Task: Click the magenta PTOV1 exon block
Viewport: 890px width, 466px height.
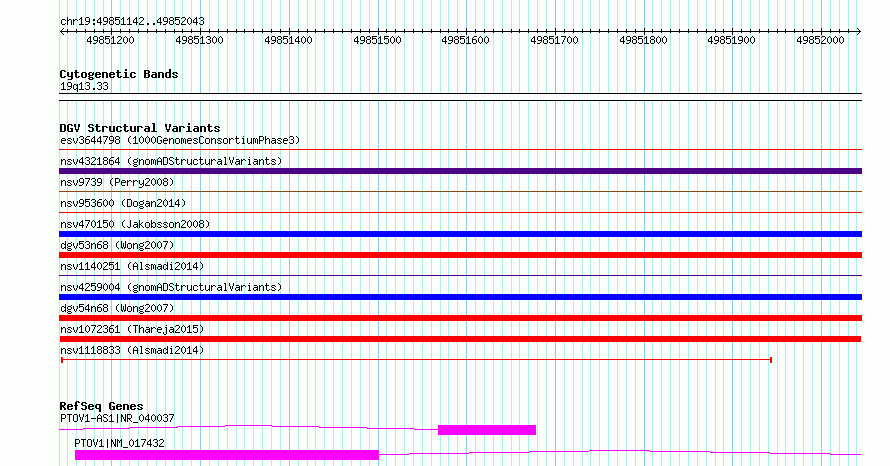Action: coord(226,455)
